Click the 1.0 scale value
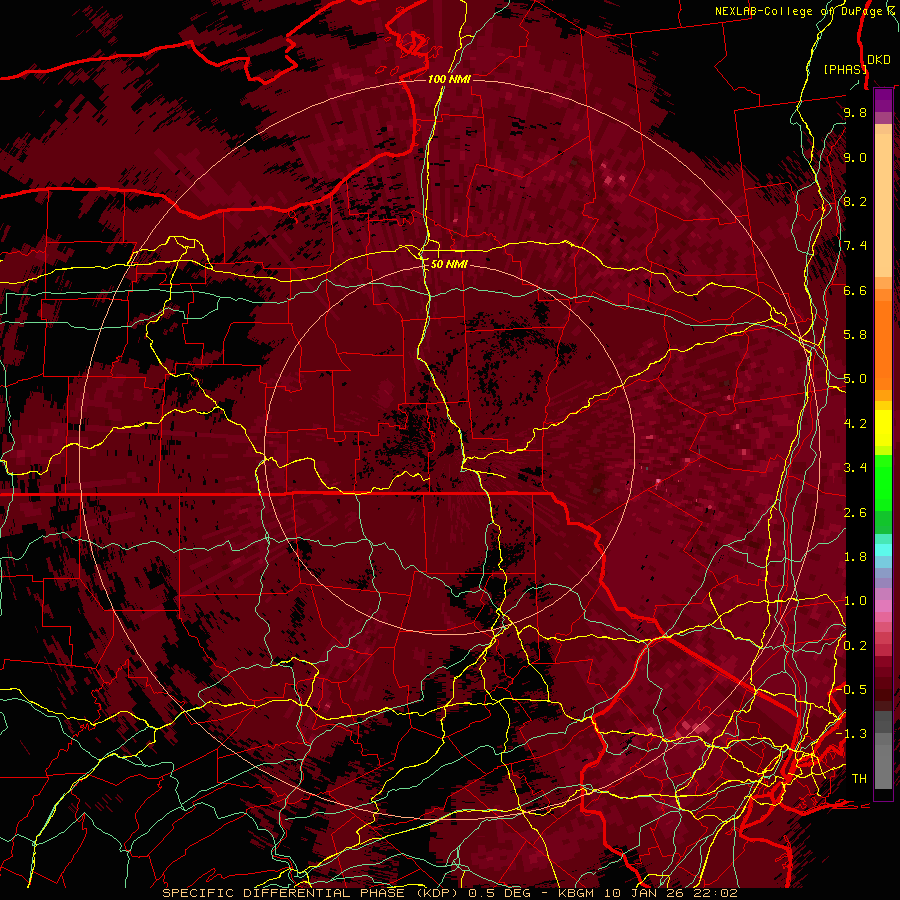The height and width of the screenshot is (900, 900). 855,601
